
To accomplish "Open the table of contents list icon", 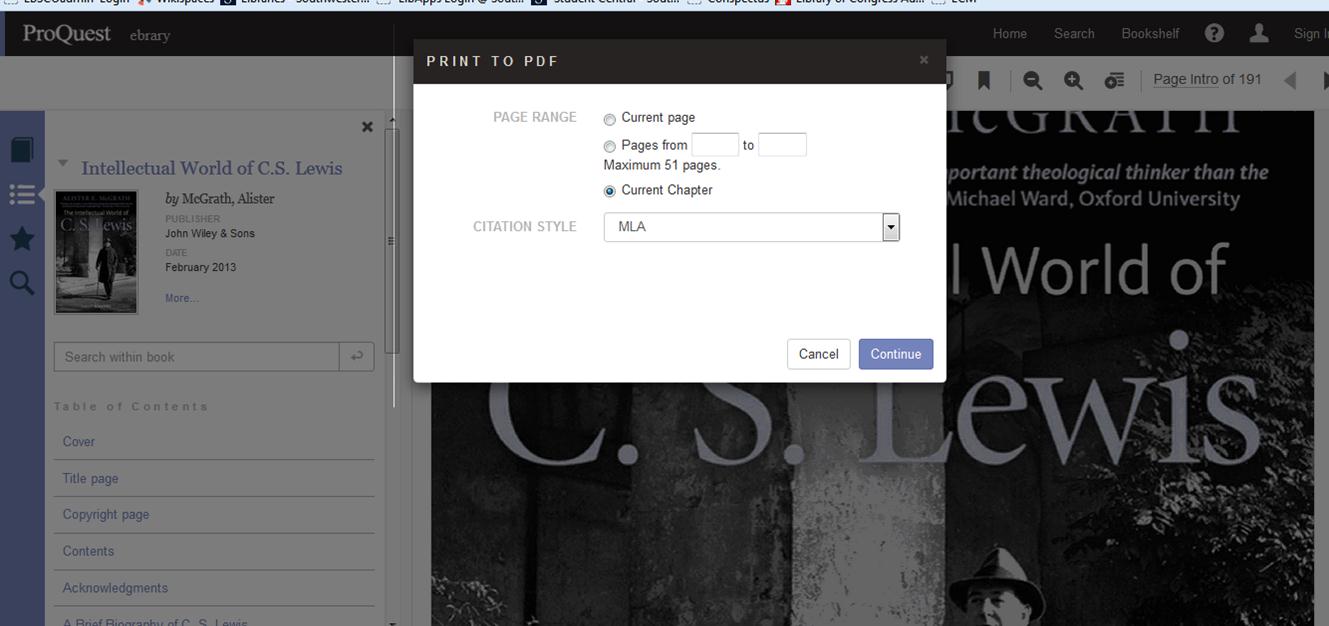I will (x=22, y=194).
